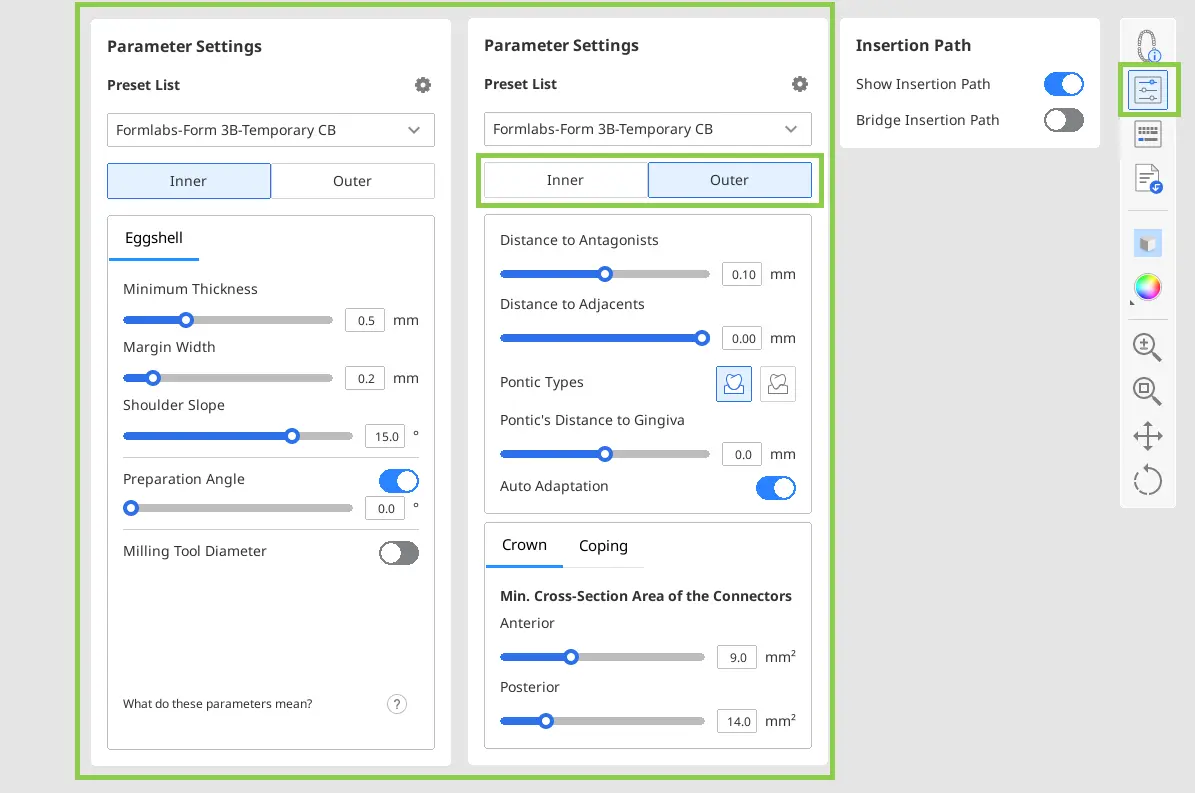Click Posterior value field 14.0
1195x793 pixels.
pos(737,721)
